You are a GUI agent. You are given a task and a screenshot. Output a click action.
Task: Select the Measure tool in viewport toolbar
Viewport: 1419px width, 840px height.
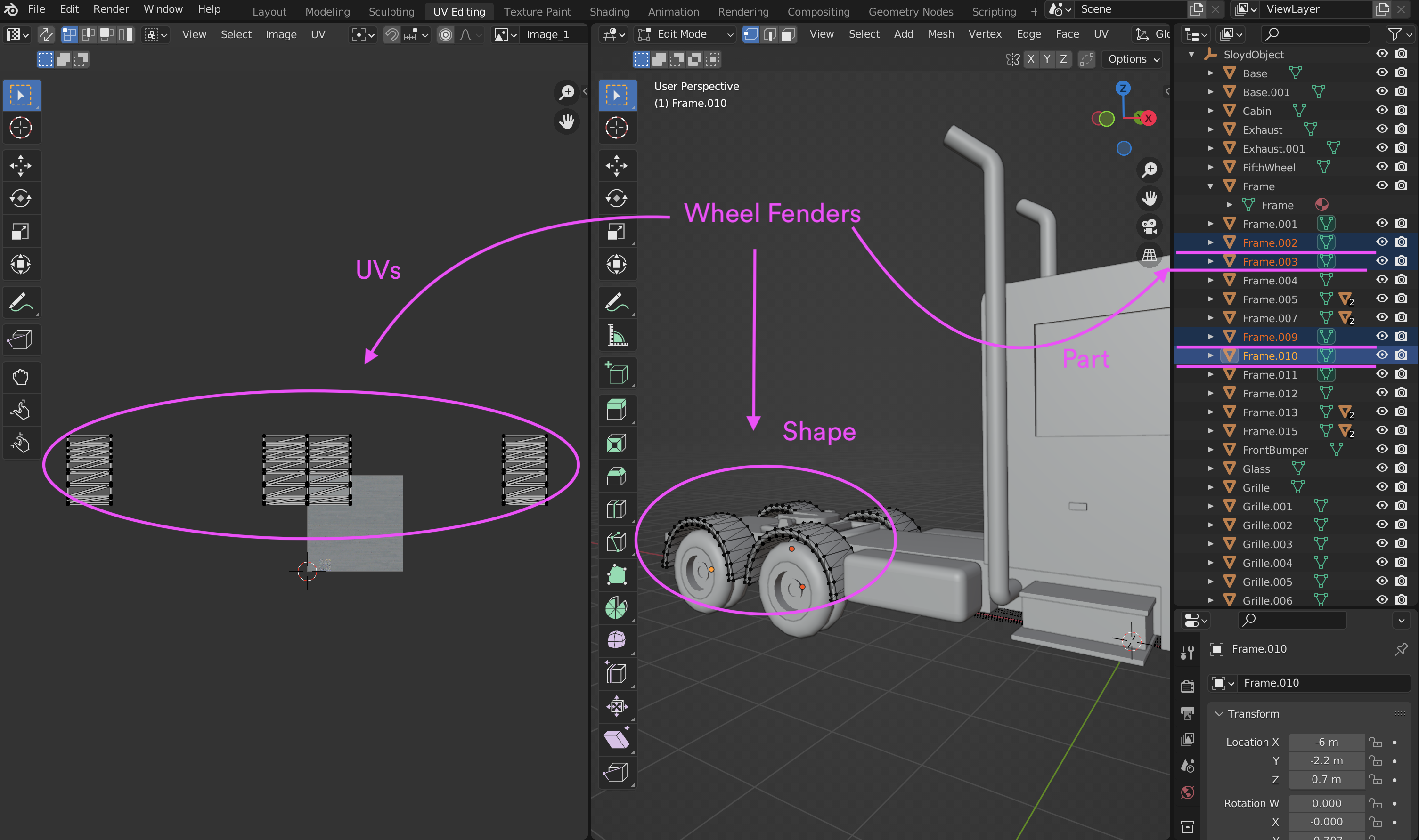click(616, 335)
